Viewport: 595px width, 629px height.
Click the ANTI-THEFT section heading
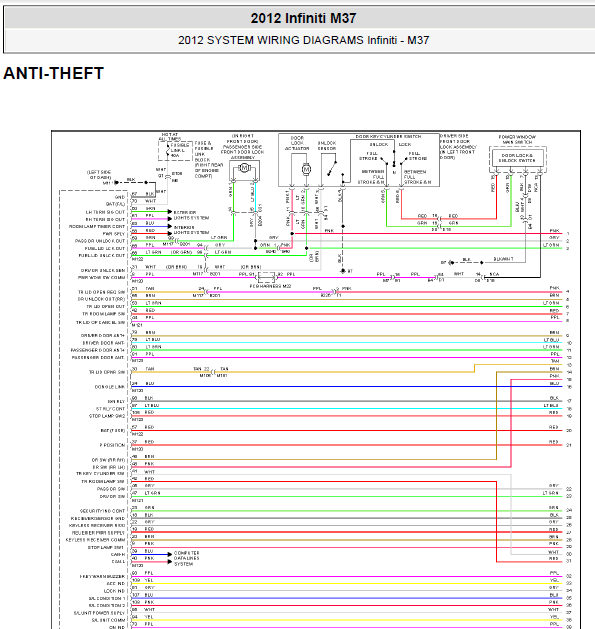(54, 73)
